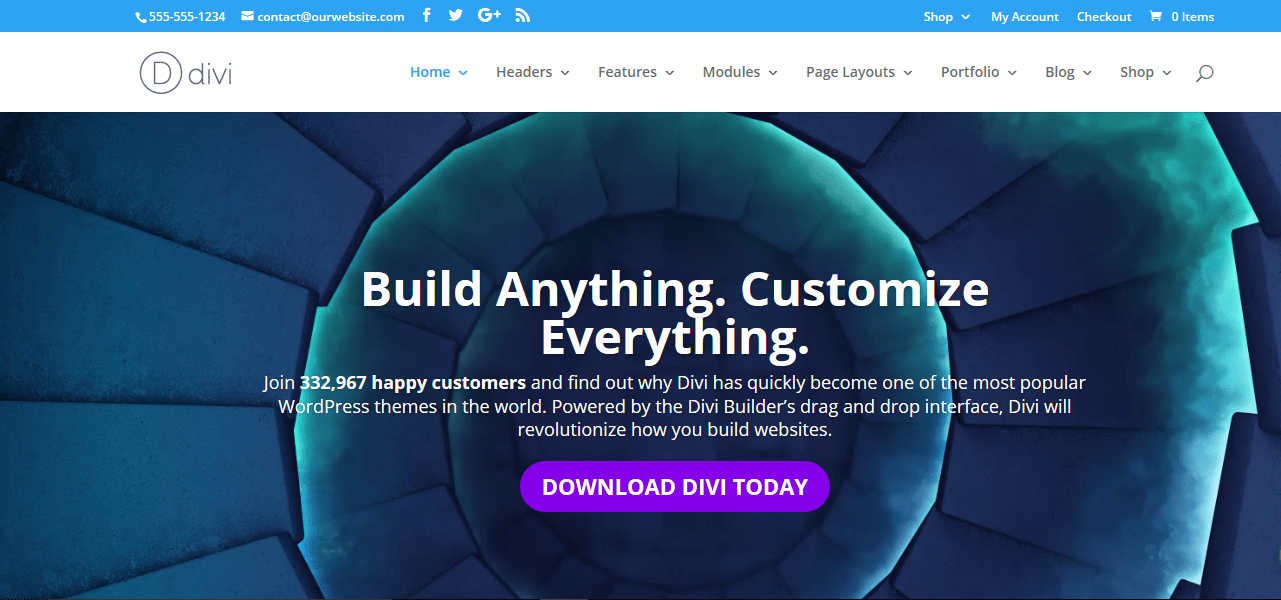Image resolution: width=1281 pixels, height=600 pixels.
Task: Click the Divi logo
Action: pyautogui.click(x=185, y=73)
